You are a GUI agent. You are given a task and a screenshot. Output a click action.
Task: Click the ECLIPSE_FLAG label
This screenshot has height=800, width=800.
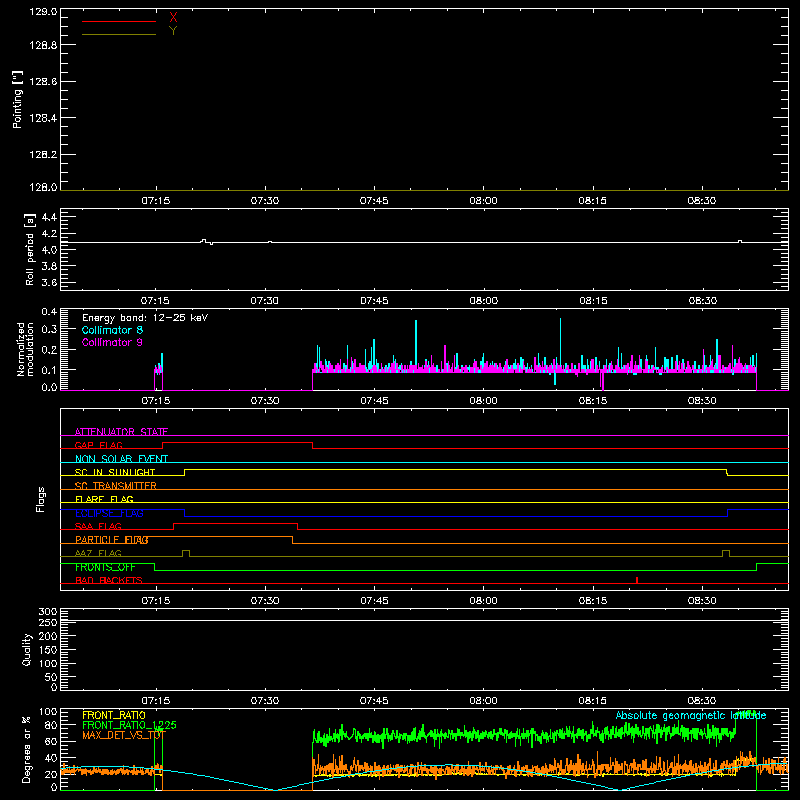pos(109,513)
